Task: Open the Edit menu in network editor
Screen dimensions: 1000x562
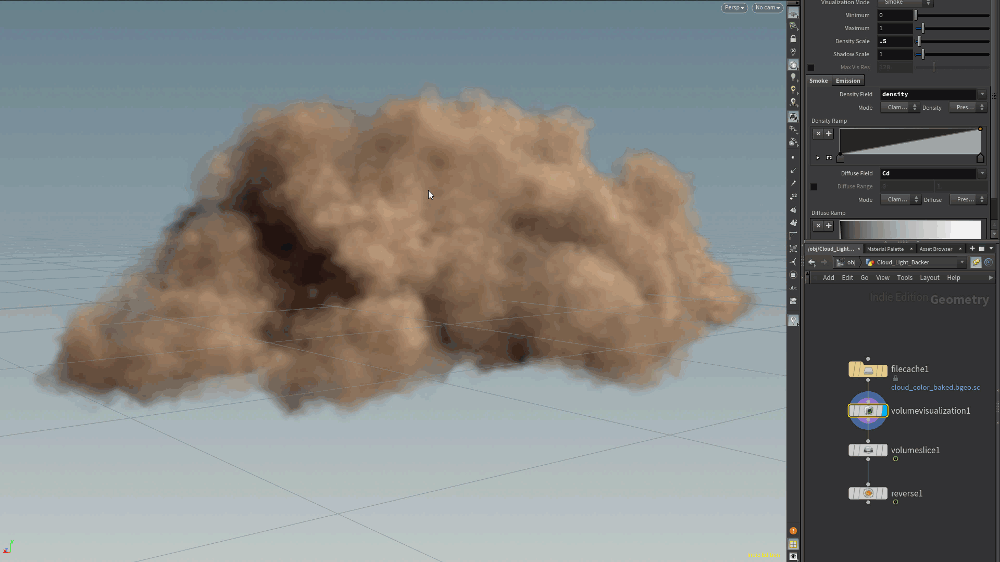Action: [847, 277]
